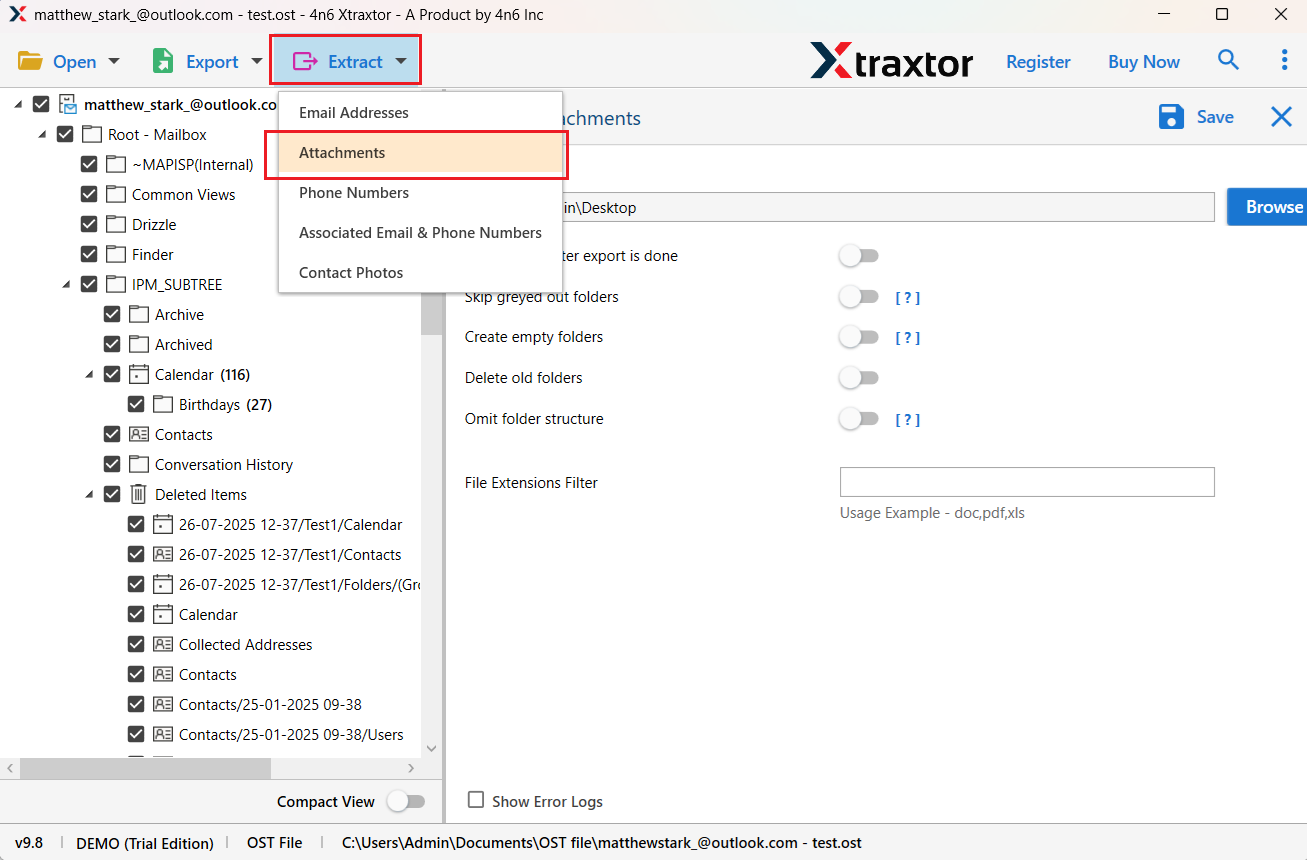
Task: Enable Create empty folders toggle
Action: coord(859,337)
